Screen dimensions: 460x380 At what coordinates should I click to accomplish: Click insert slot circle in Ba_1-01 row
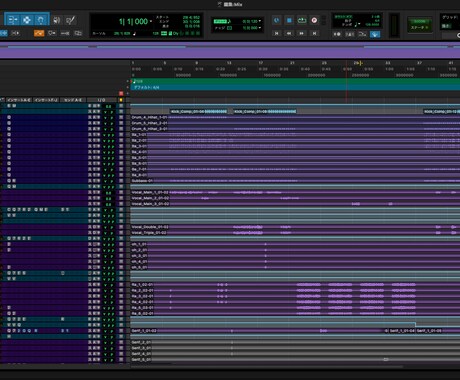click(9, 135)
